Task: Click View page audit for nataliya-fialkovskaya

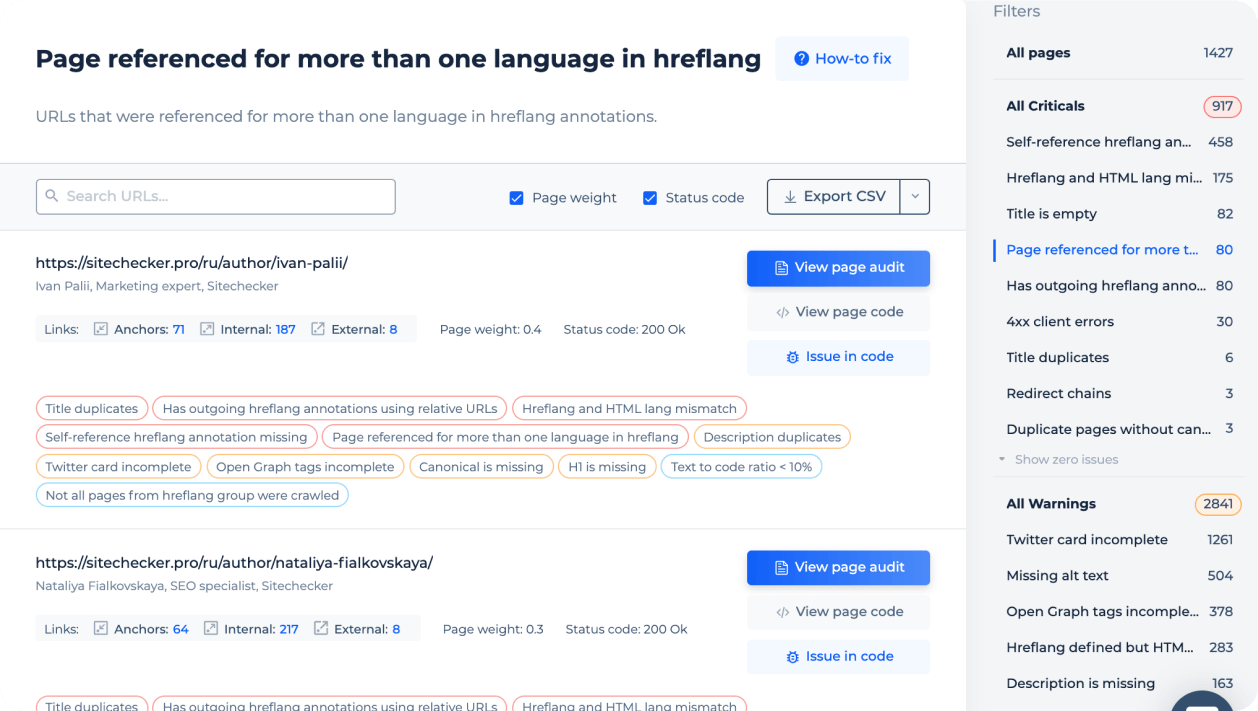Action: (838, 568)
